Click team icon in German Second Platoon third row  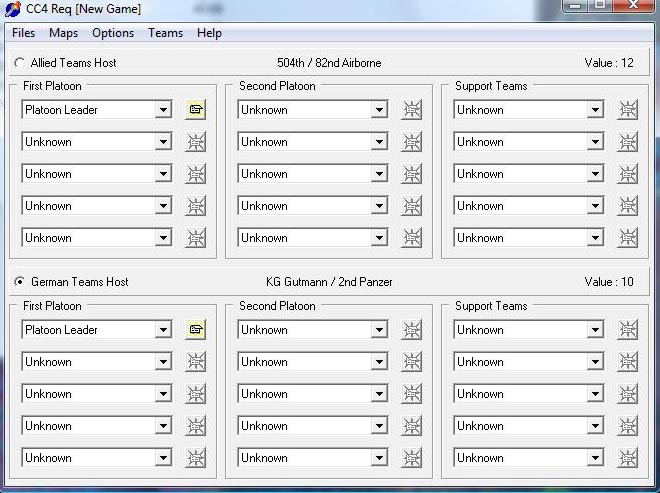pyautogui.click(x=411, y=394)
